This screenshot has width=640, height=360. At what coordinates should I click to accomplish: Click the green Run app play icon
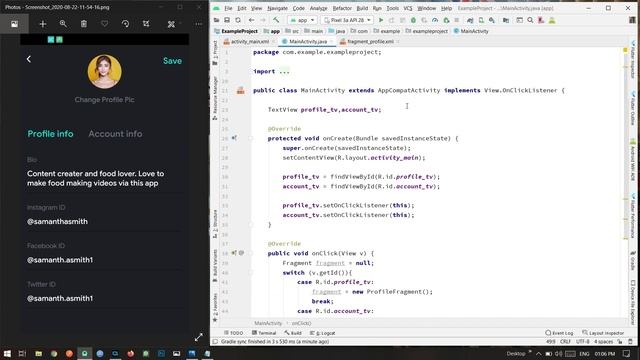pos(381,20)
